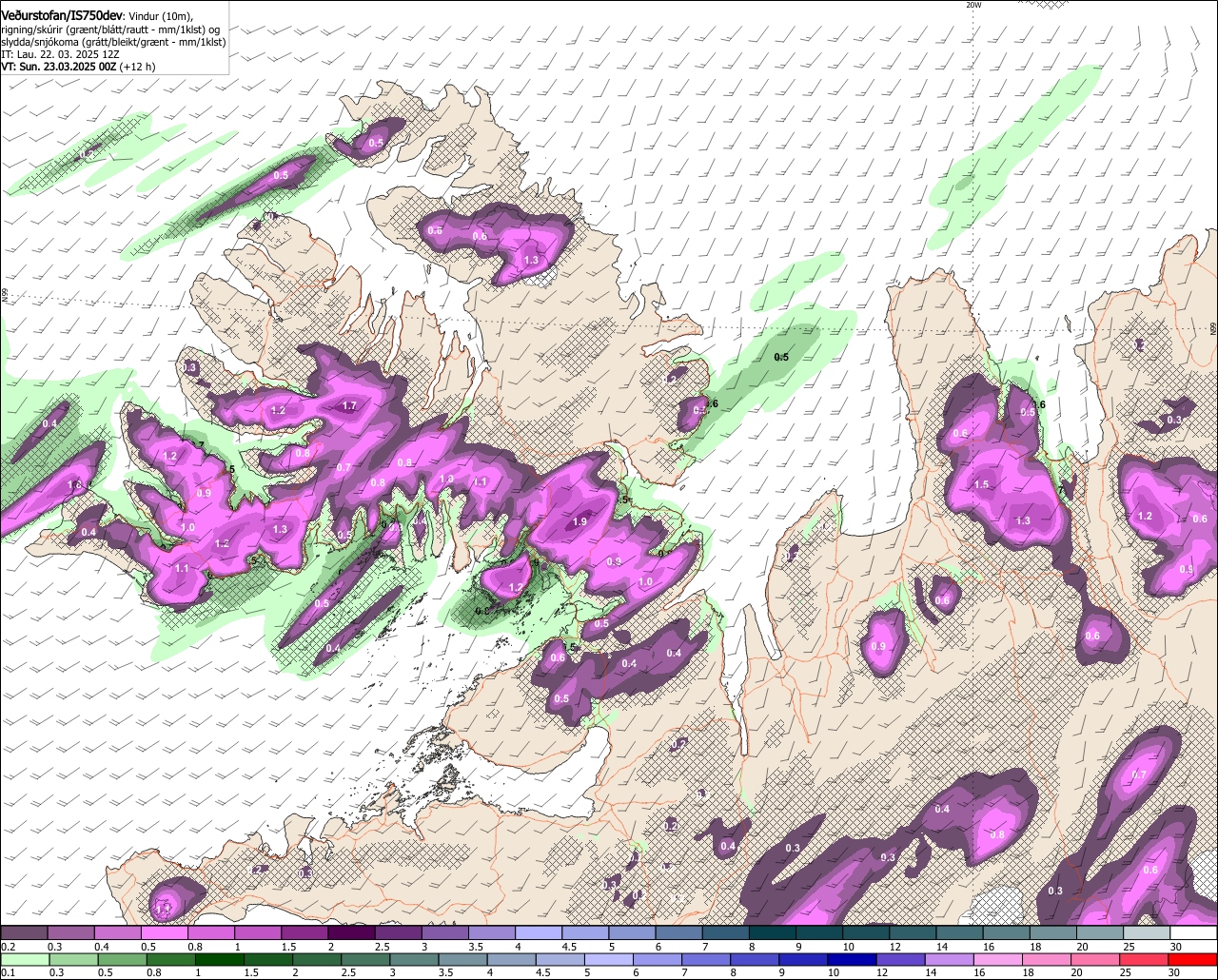Select the darkest purple 2 swatch in the upper legend row
The image size is (1218, 980).
tap(351, 932)
